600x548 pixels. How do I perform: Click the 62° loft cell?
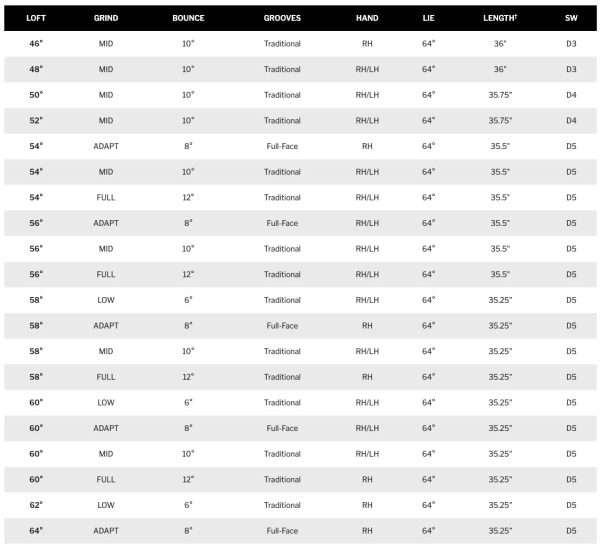[x=35, y=505]
